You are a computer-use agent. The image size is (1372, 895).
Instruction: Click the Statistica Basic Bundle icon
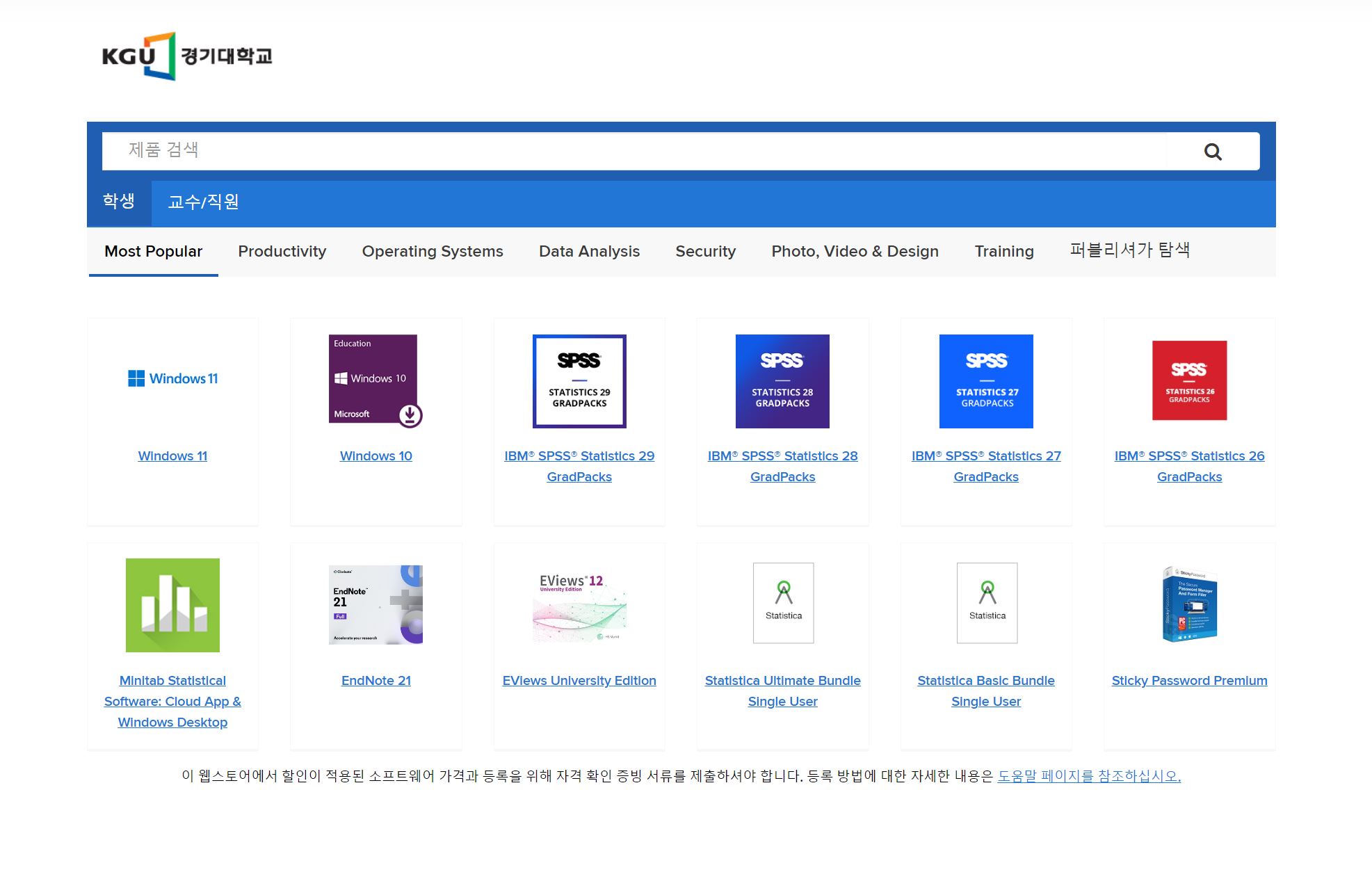987,603
